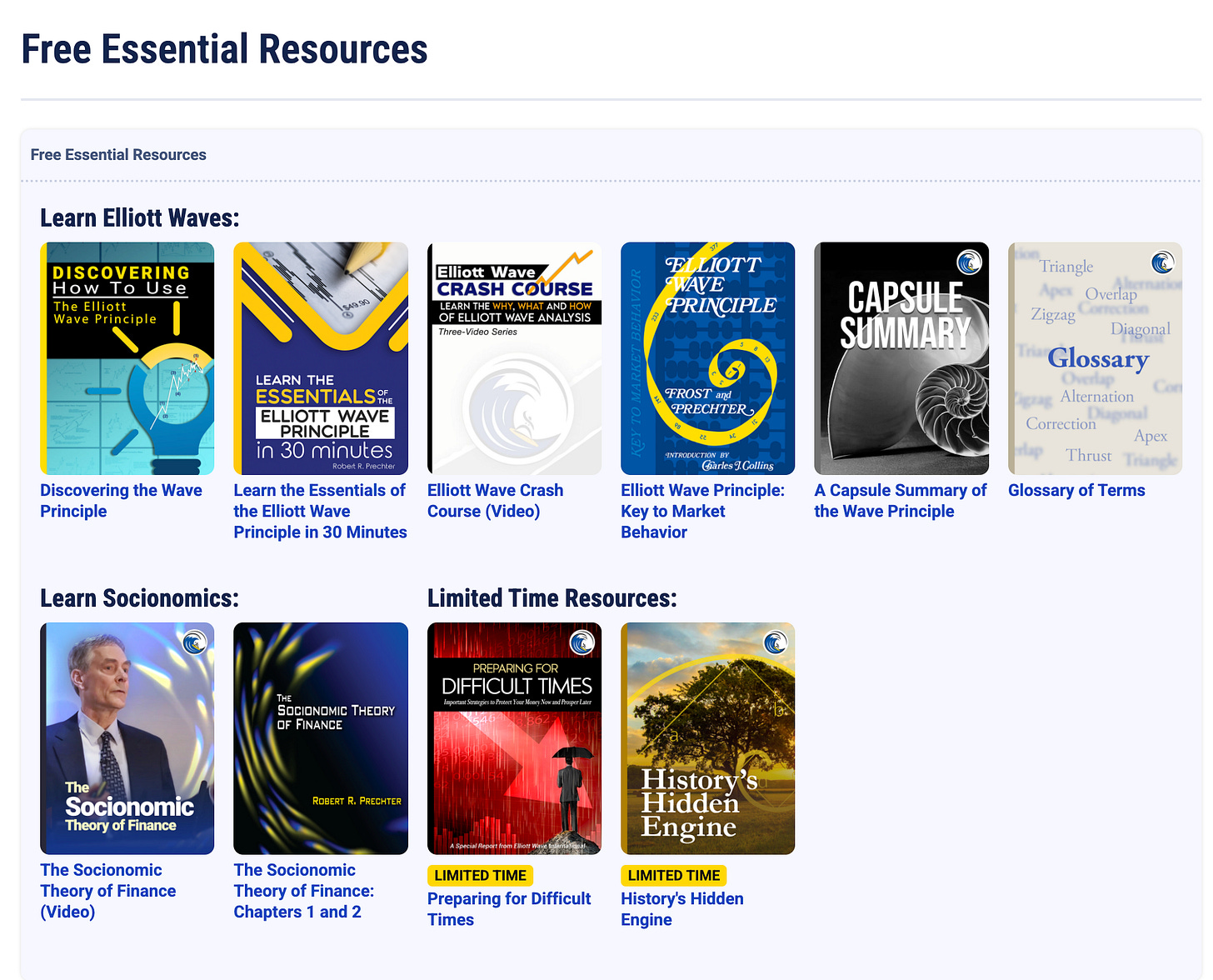Click the Learn Elliott Waves: heading
This screenshot has width=1213, height=980.
click(x=140, y=218)
